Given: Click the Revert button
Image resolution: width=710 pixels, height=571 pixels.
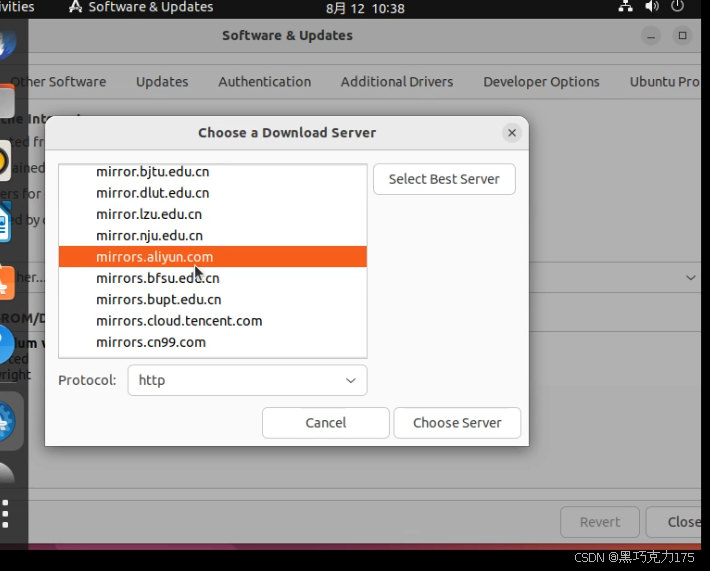Looking at the screenshot, I should (x=600, y=522).
